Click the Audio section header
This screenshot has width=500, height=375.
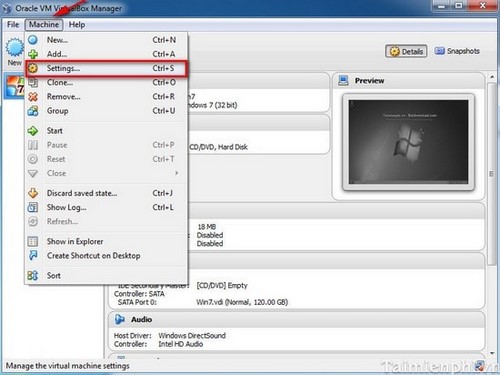coord(297,319)
